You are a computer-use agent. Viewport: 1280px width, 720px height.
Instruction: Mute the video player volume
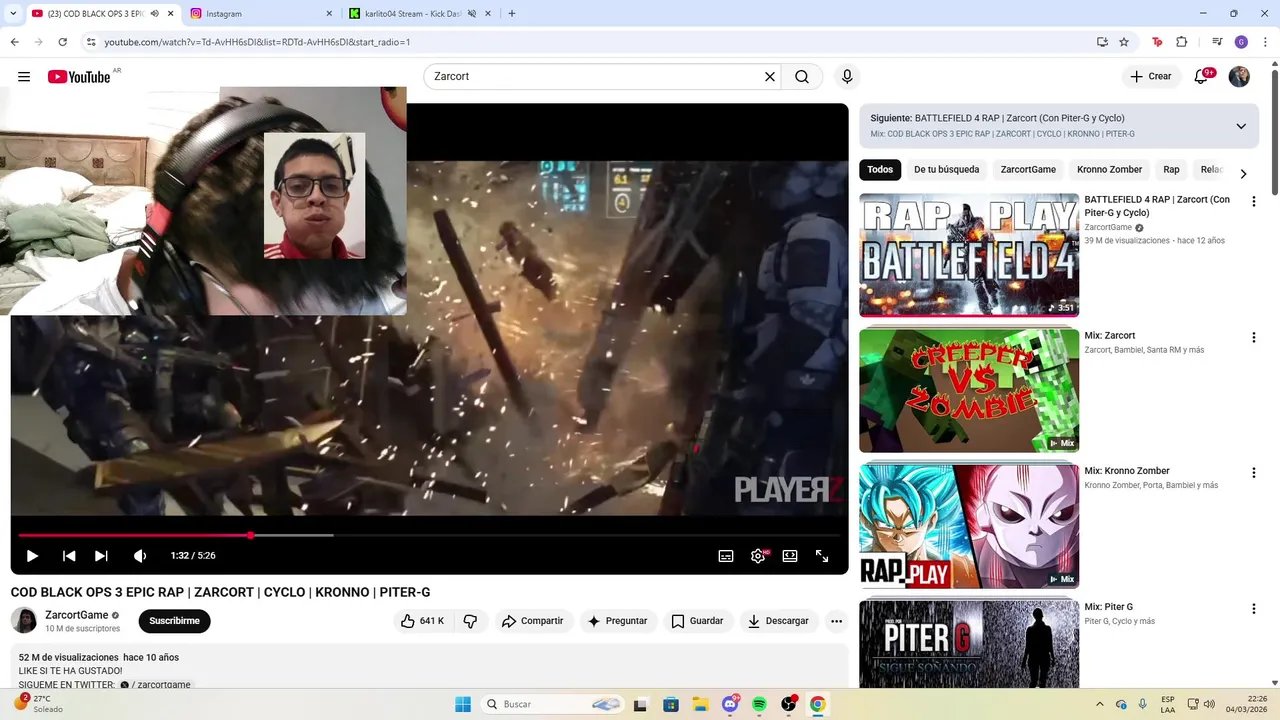140,556
